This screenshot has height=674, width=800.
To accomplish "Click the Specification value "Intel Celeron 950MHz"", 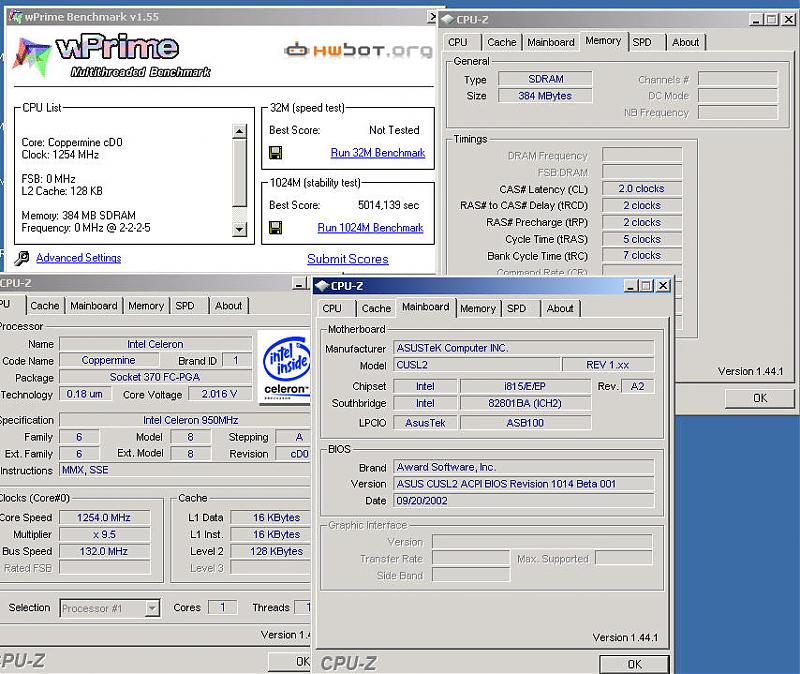I will coord(186,420).
